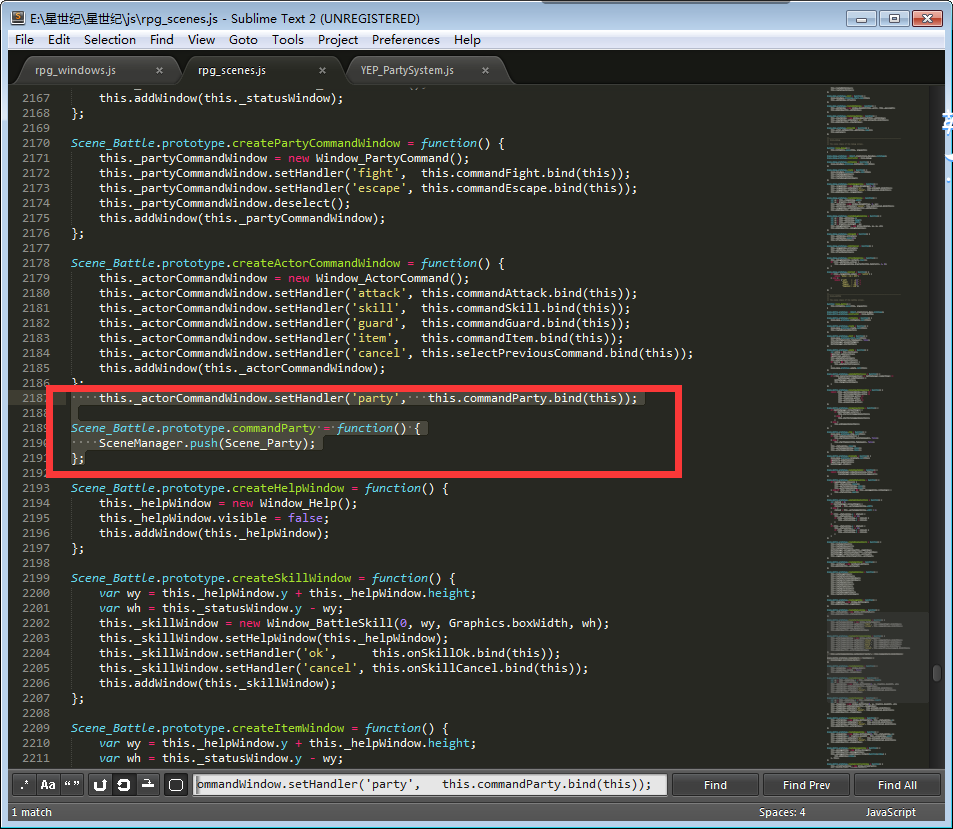Open the JavaScript syntax selector
Viewport: 953px width, 829px height.
click(891, 812)
